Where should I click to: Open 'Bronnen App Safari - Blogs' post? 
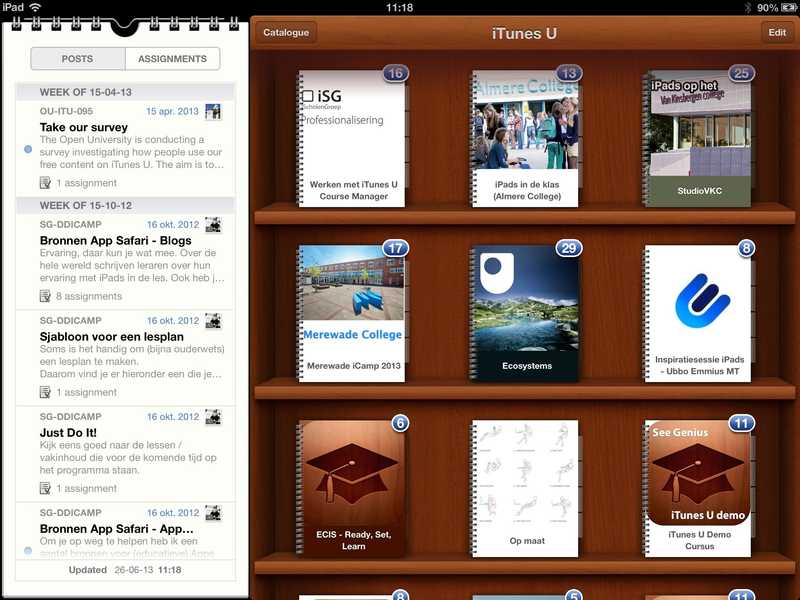[x=115, y=241]
